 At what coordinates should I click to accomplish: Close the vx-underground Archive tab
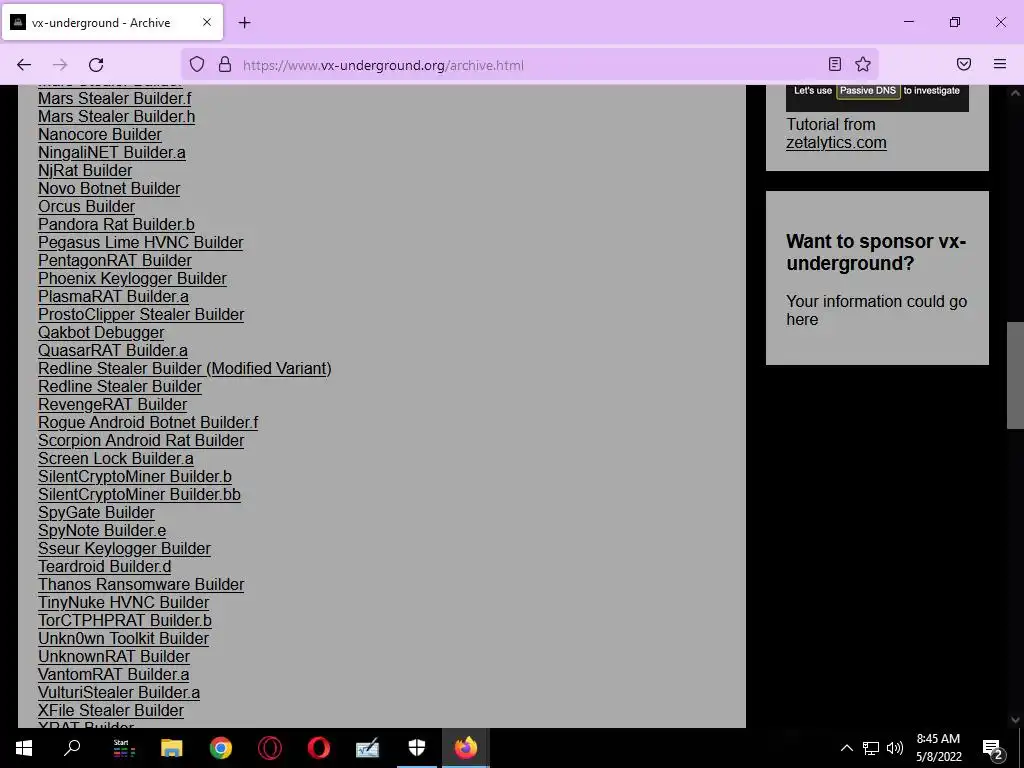tap(206, 22)
